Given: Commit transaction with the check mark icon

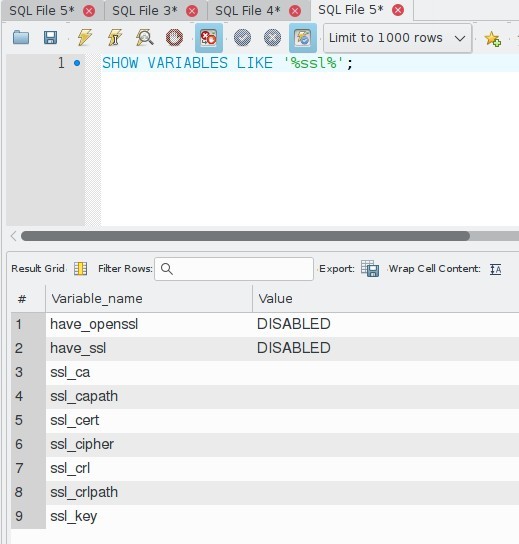Looking at the screenshot, I should tap(242, 37).
